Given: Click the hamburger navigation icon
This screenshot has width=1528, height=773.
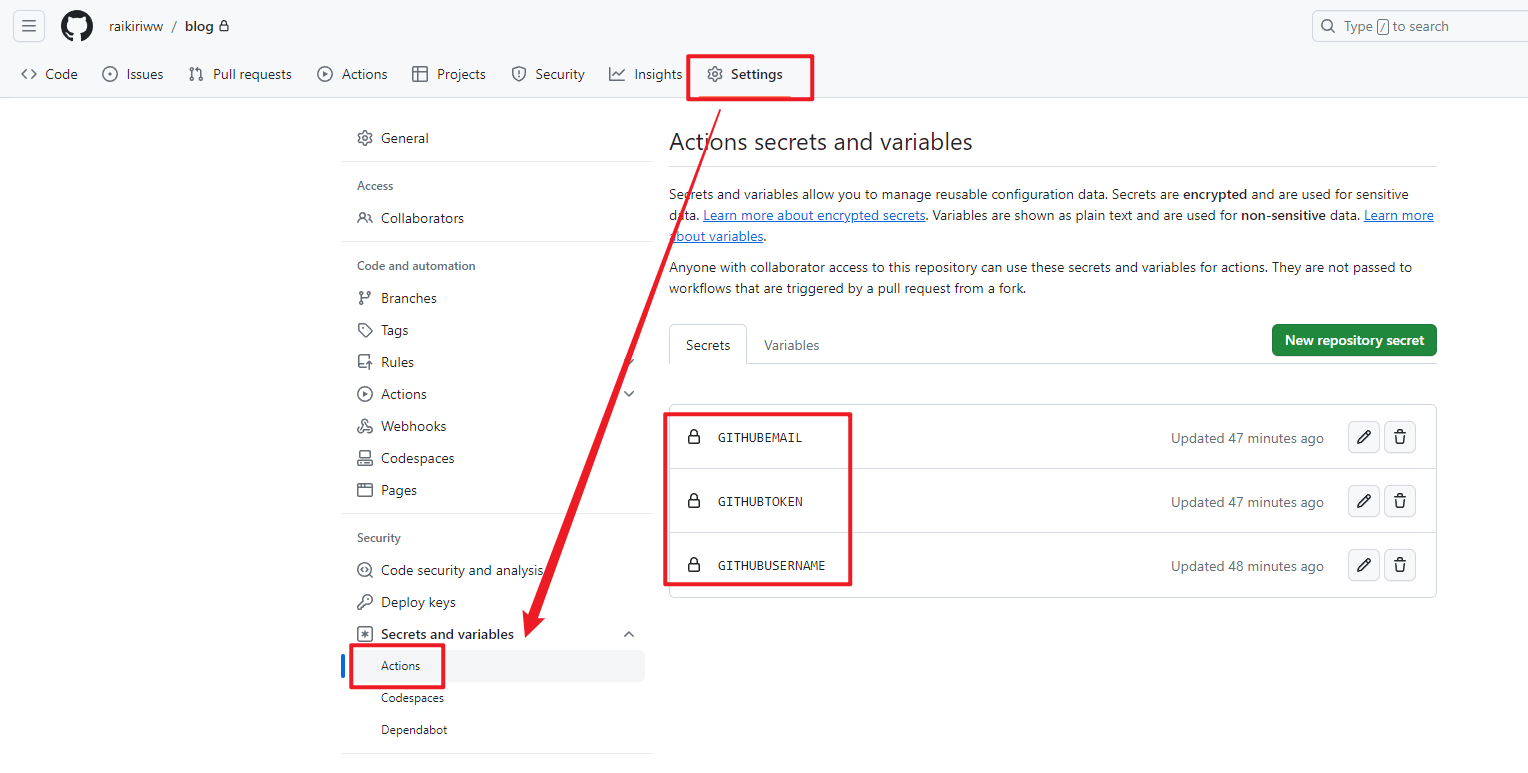Looking at the screenshot, I should (28, 25).
